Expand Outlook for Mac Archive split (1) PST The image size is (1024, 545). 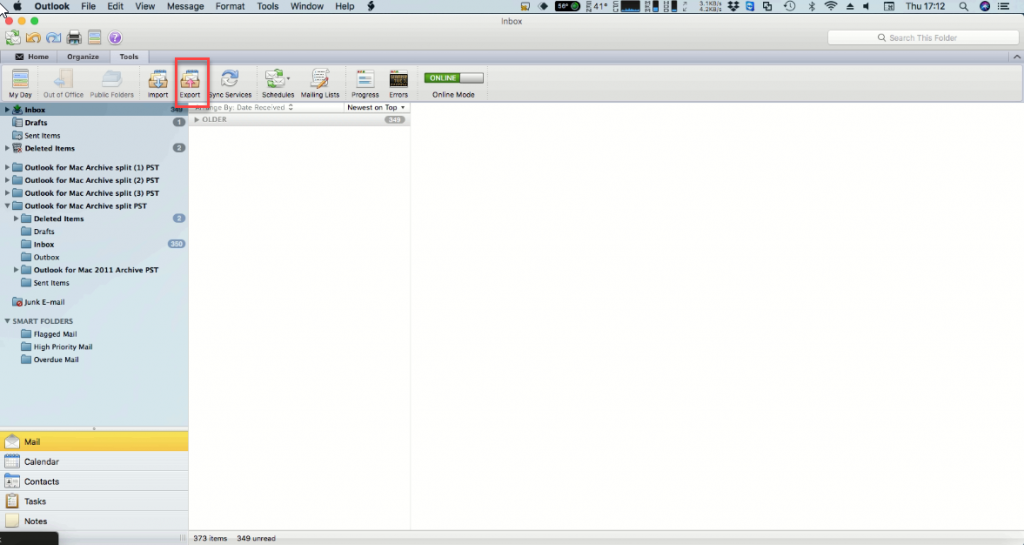tap(7, 167)
